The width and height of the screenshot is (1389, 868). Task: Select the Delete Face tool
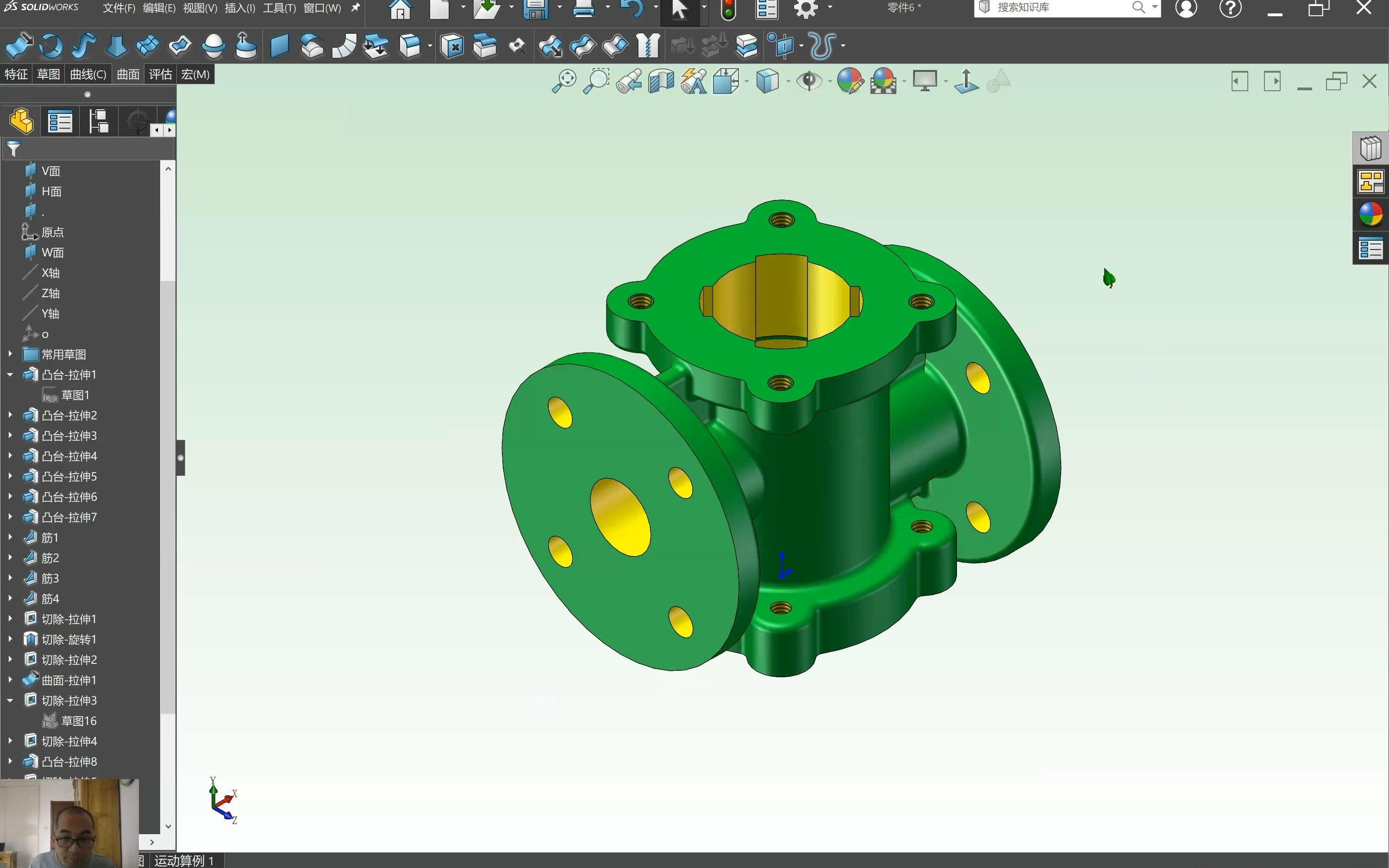(x=452, y=46)
